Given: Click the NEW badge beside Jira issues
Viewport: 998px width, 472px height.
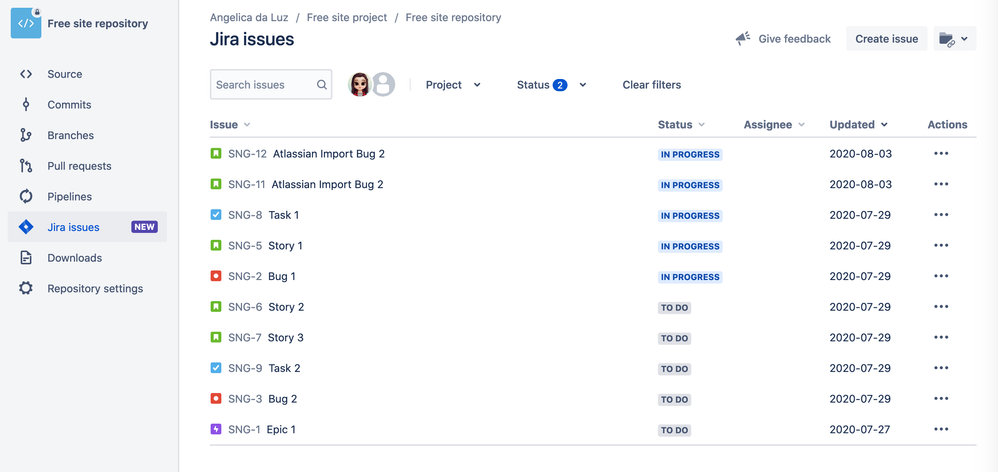Looking at the screenshot, I should 144,227.
